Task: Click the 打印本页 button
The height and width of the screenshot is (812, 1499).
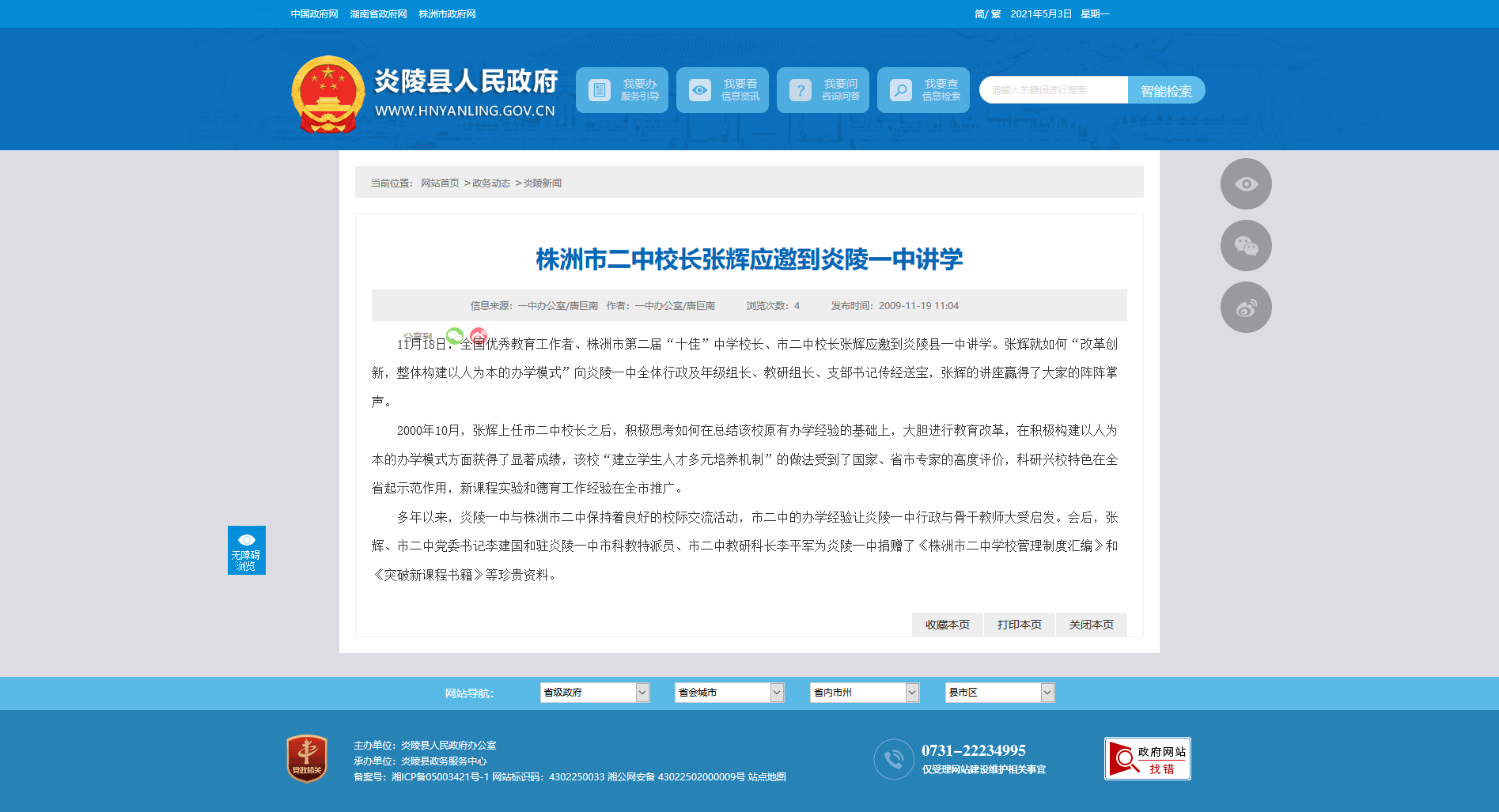Action: [x=1019, y=625]
